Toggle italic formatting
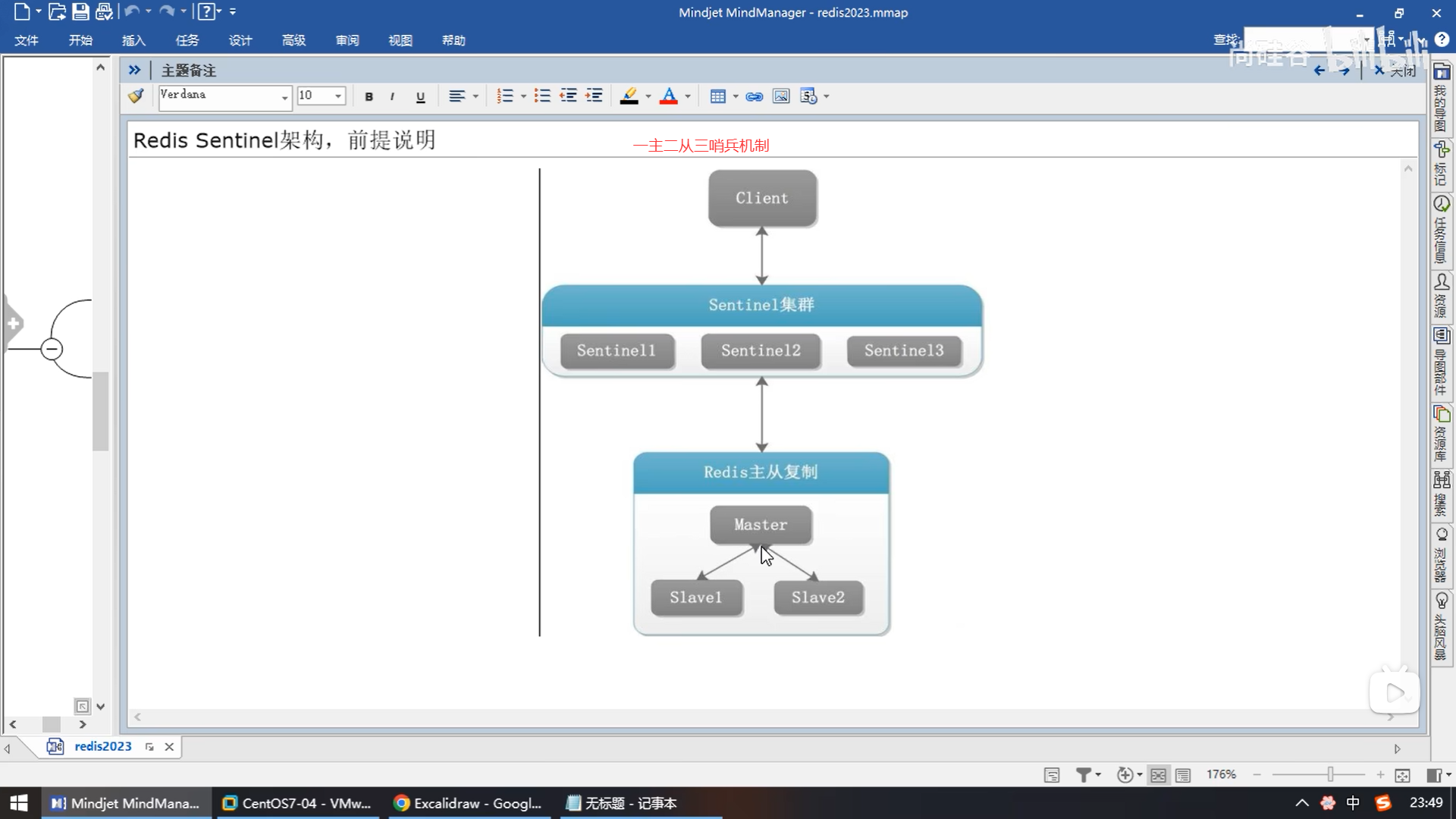 pos(392,96)
